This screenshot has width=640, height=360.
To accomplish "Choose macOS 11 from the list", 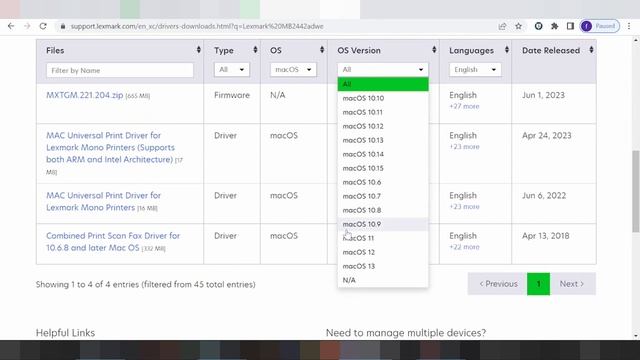I will [383, 238].
